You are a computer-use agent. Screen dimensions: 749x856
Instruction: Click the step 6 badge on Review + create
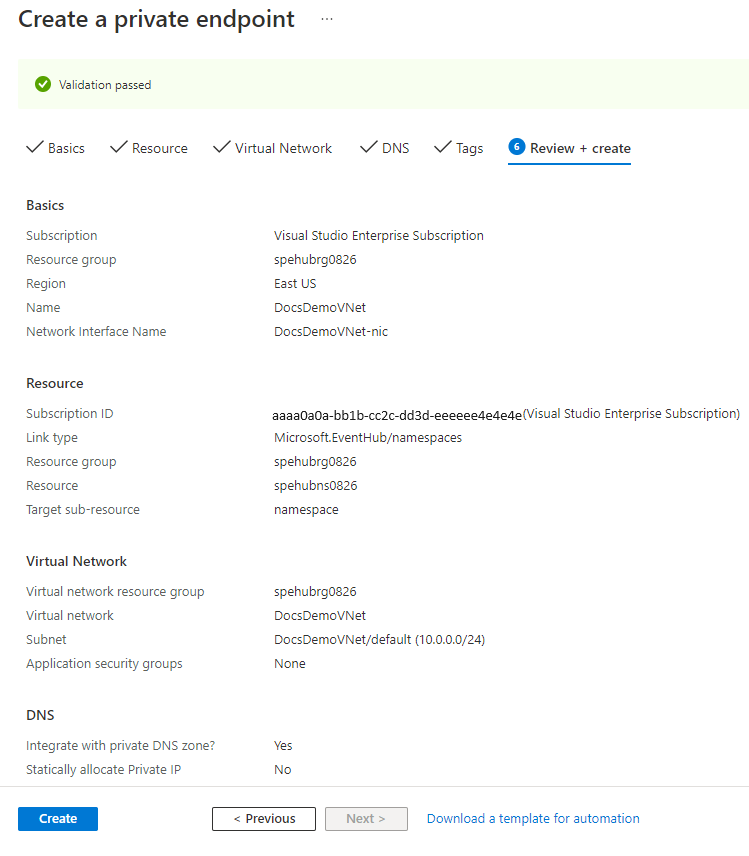point(517,146)
